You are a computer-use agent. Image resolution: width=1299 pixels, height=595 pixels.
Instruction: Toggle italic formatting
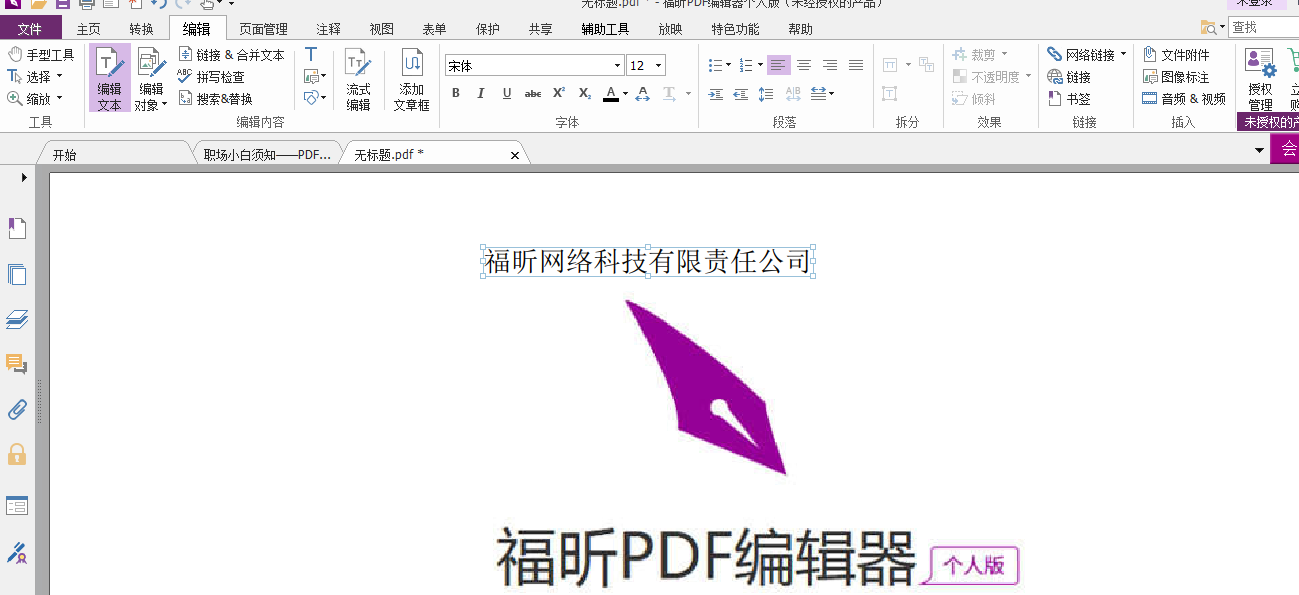(x=481, y=94)
